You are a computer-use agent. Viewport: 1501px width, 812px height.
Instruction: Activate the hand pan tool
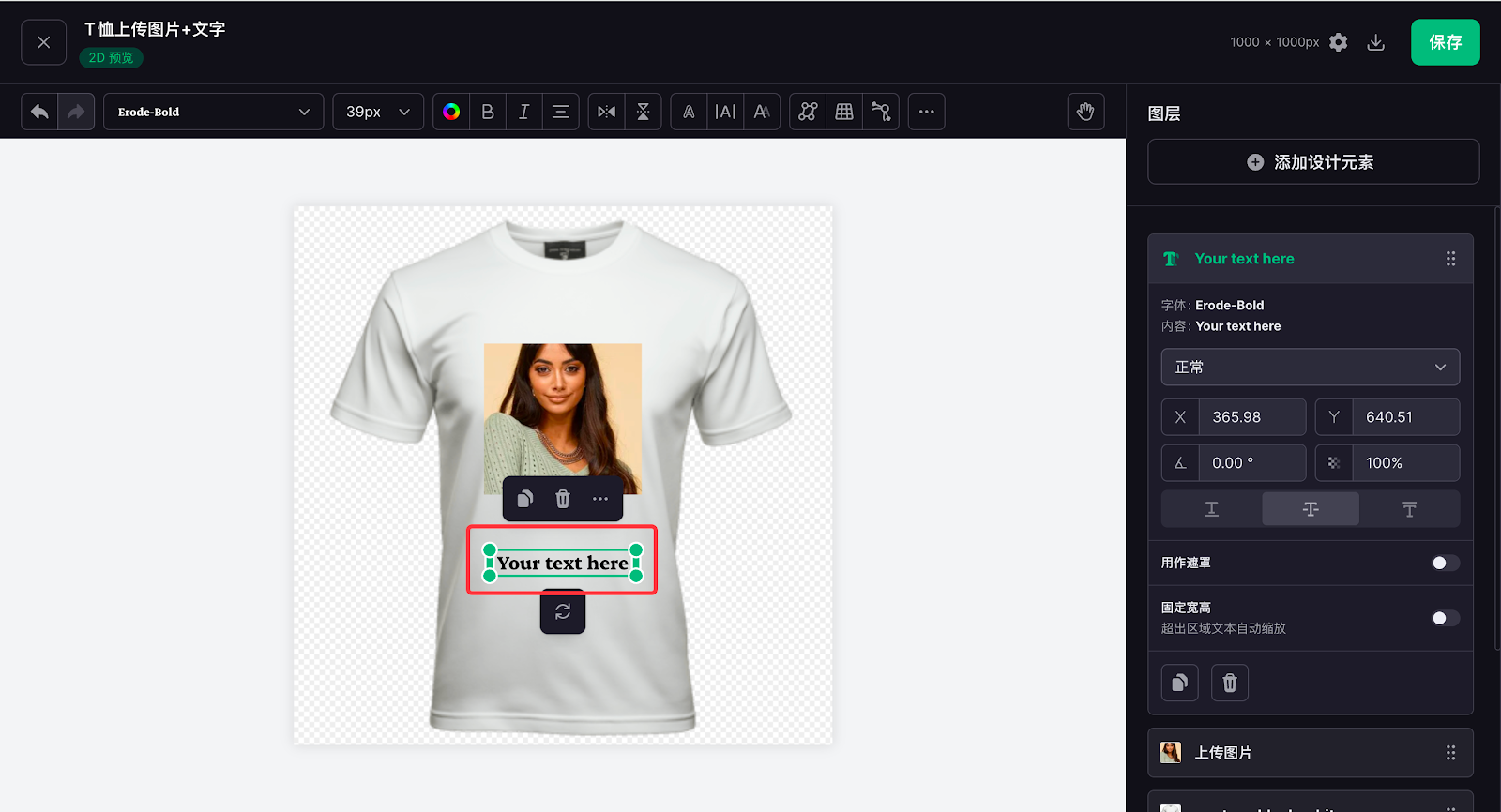pyautogui.click(x=1085, y=112)
